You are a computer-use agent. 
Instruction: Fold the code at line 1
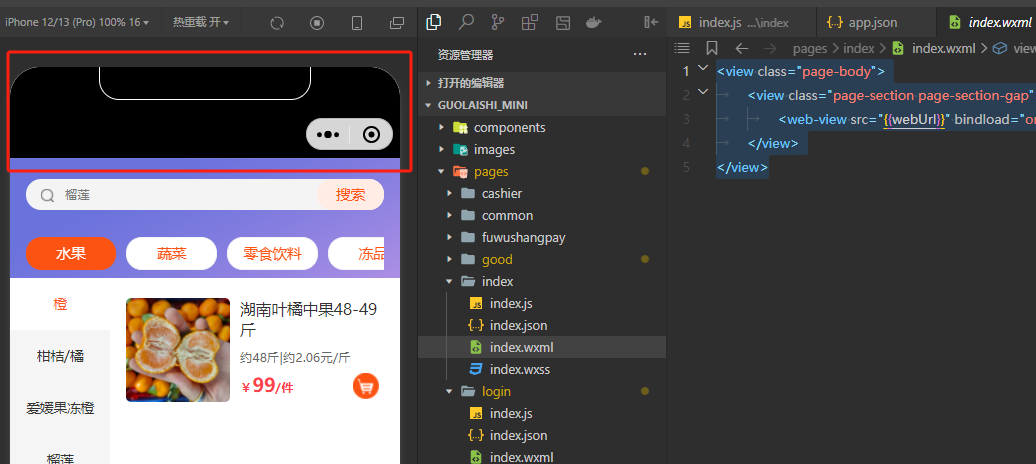[703, 68]
